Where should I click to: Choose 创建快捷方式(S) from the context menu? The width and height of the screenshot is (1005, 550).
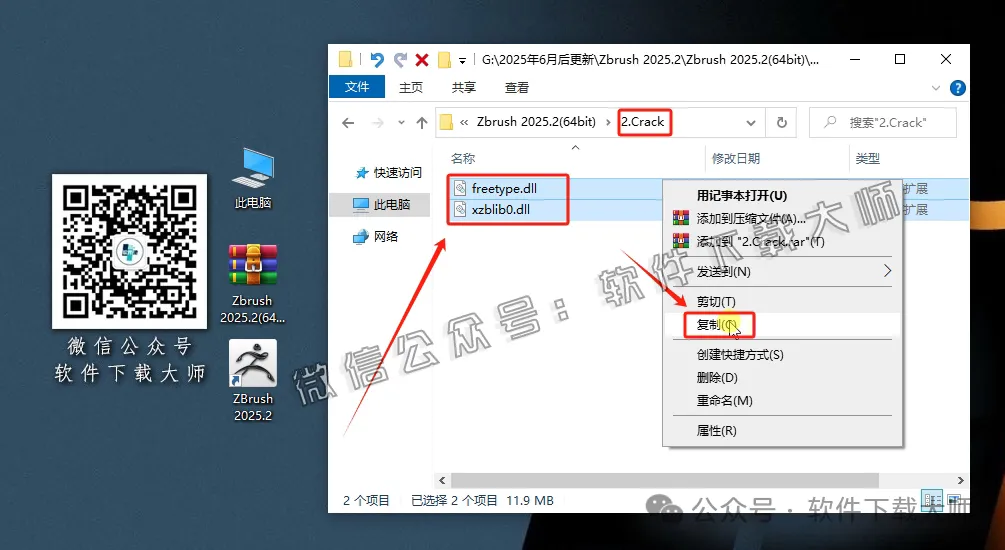(x=783, y=354)
